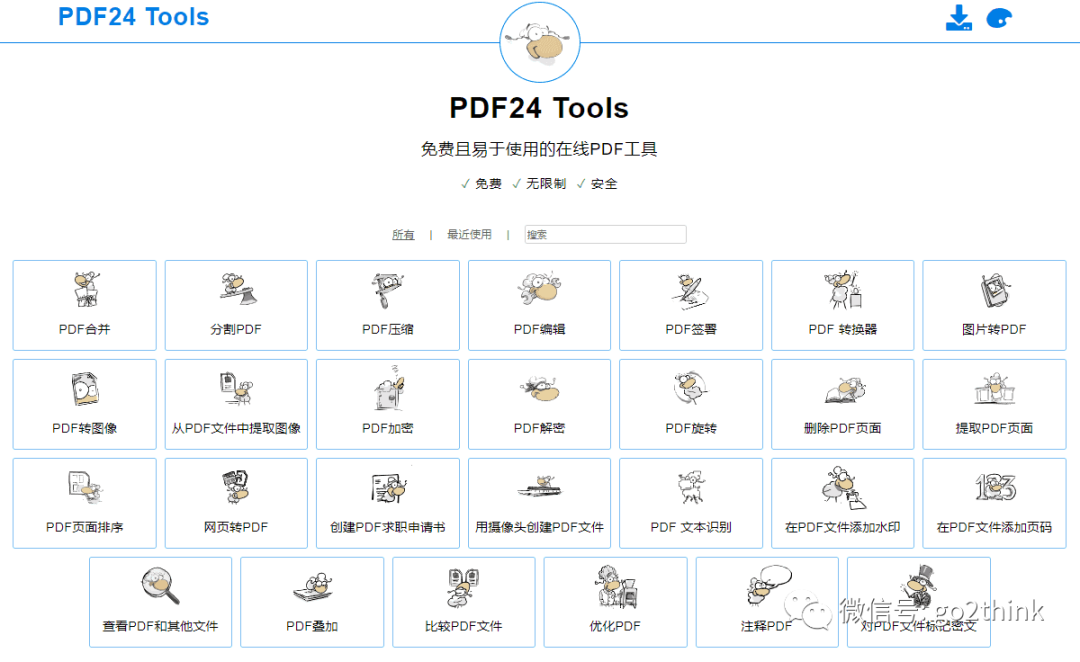Screen dimensions: 1080x662
Task: Open 查看PDF和其他文件 tool card
Action: [x=160, y=602]
